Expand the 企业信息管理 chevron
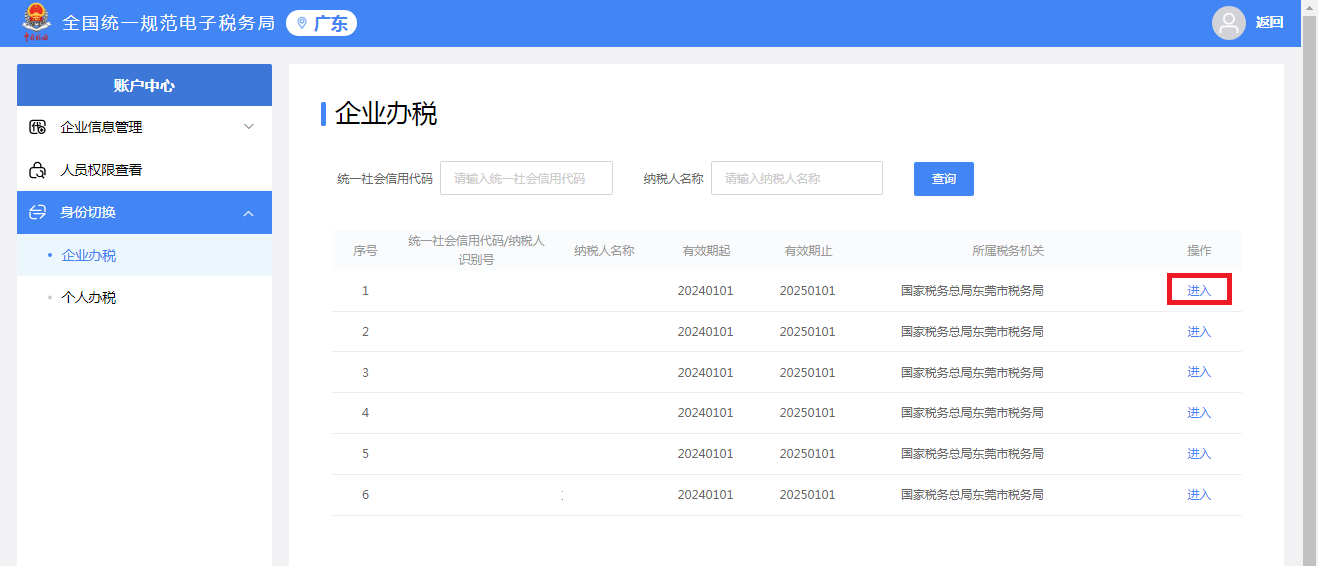The height and width of the screenshot is (566, 1318). (249, 127)
